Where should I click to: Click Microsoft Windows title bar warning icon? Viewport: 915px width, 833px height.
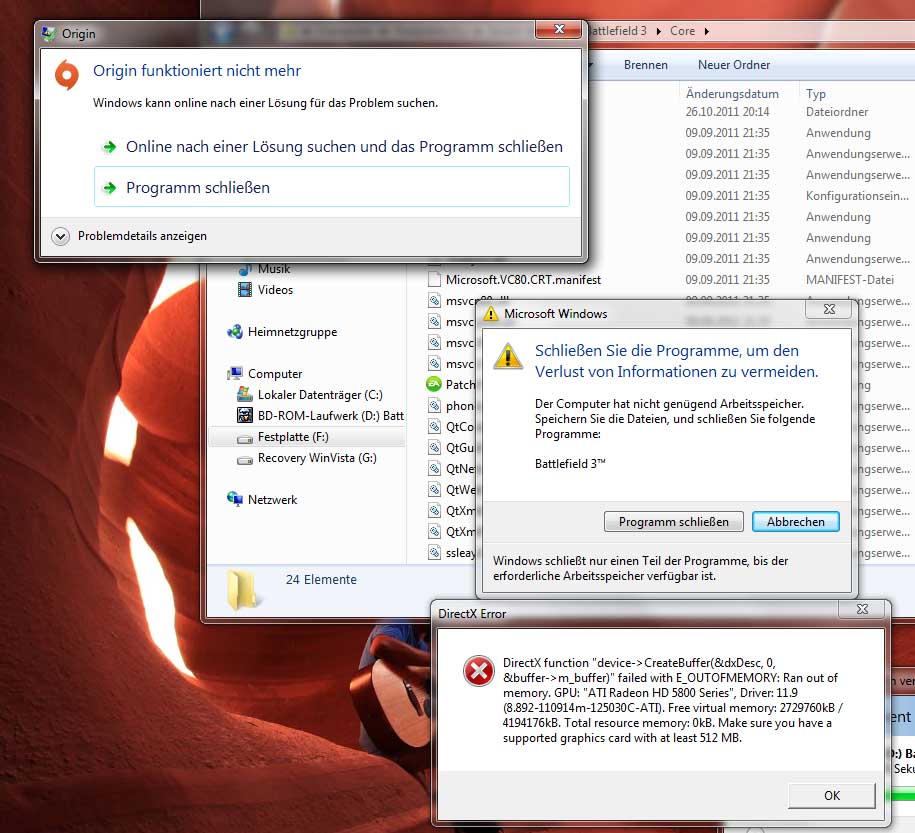pyautogui.click(x=491, y=313)
